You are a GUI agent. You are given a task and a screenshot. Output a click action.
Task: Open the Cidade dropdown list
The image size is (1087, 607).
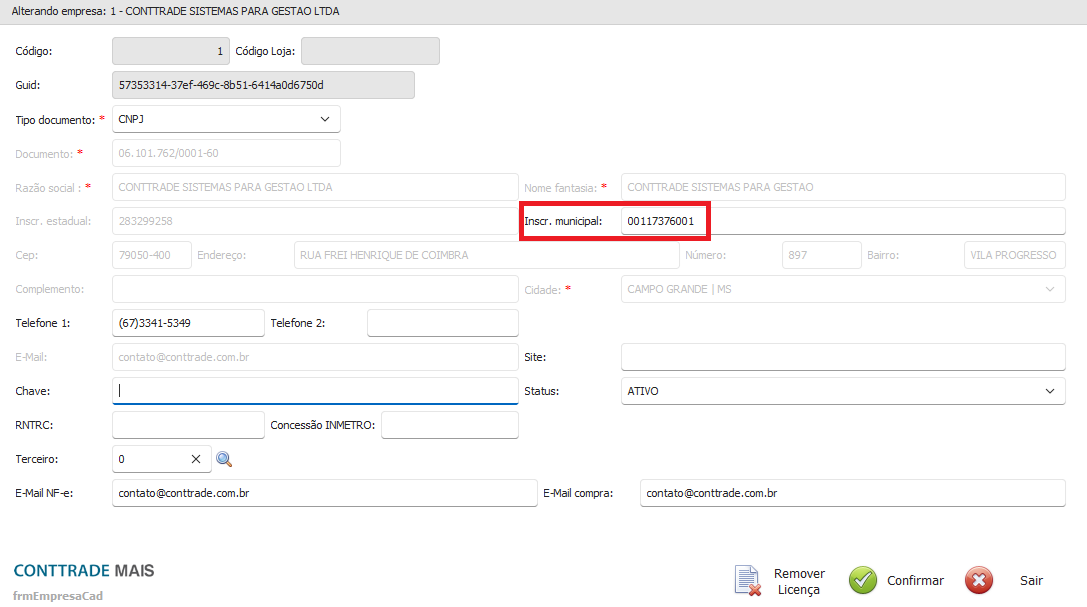(1049, 289)
